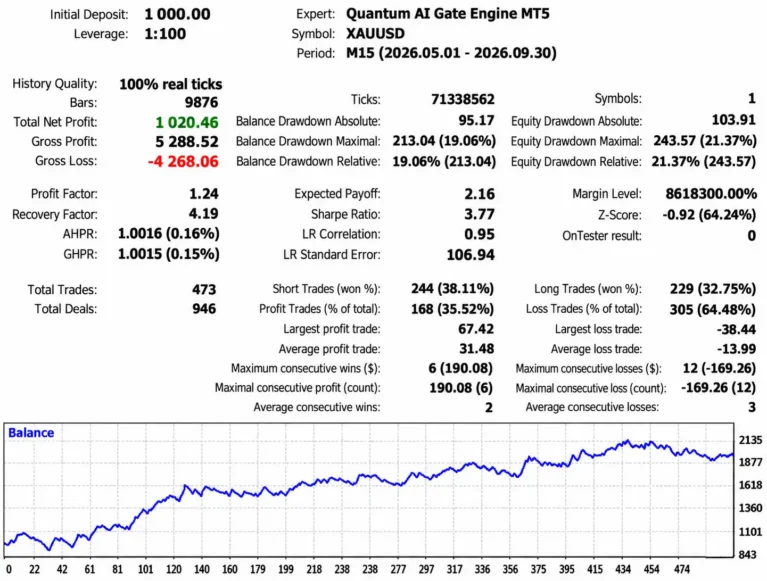This screenshot has height=581, width=767.
Task: Click the recovery factor value 4.19
Action: (203, 214)
